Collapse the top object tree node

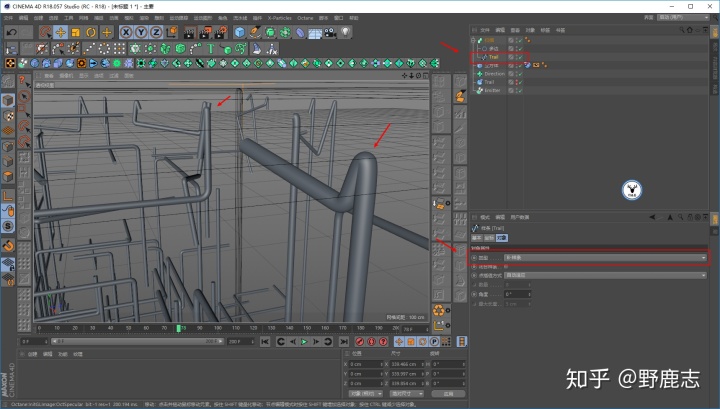point(473,40)
